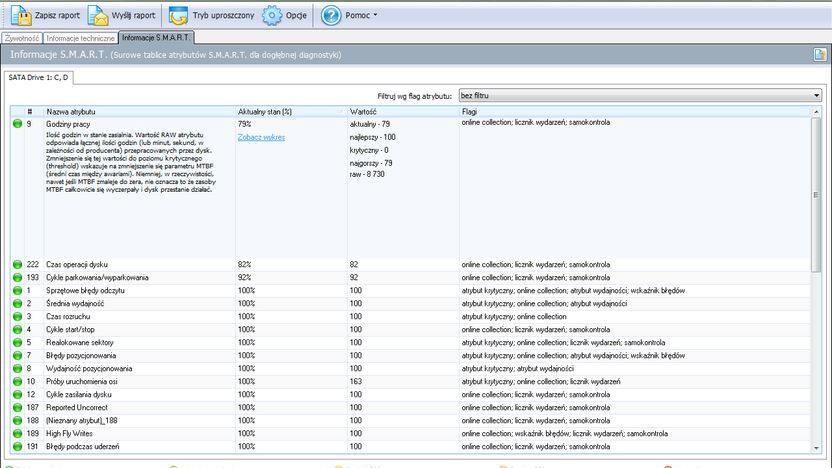Click green status icon for Realokowane sektory
Viewport: 832px width, 468px height.
[18, 342]
